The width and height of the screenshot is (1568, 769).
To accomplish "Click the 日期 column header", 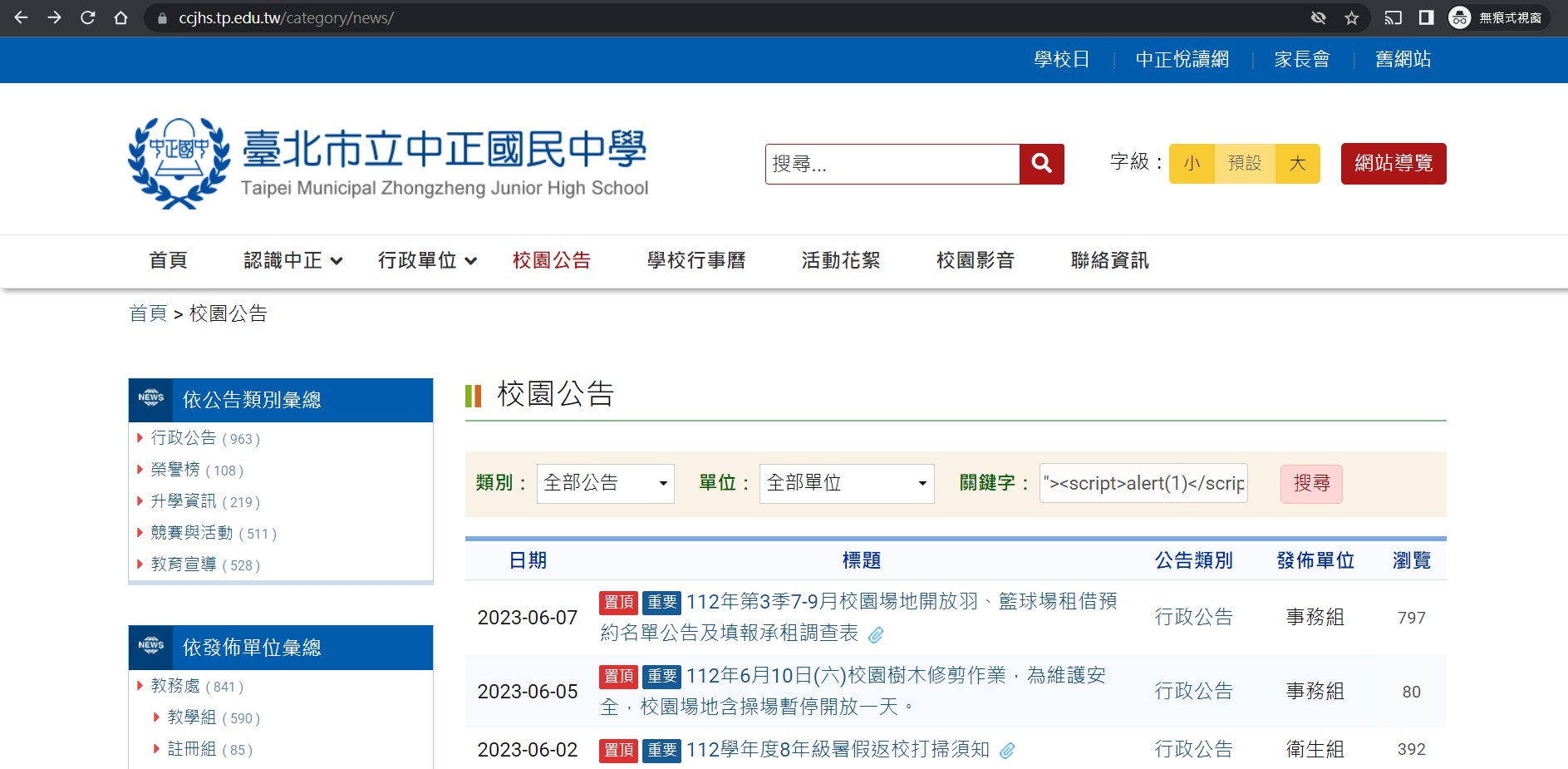I will (528, 560).
